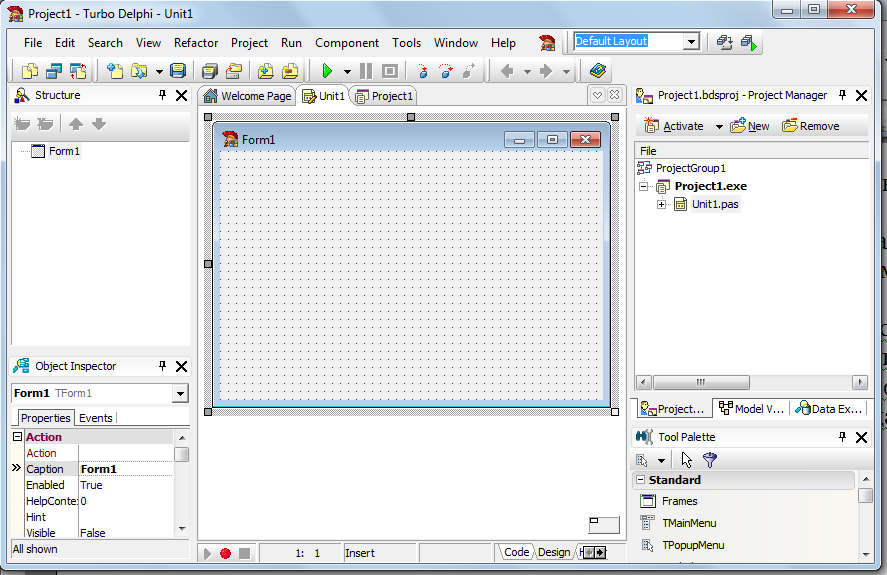
Task: Open the Form1 TForm1 object selector dropdown
Action: click(180, 393)
